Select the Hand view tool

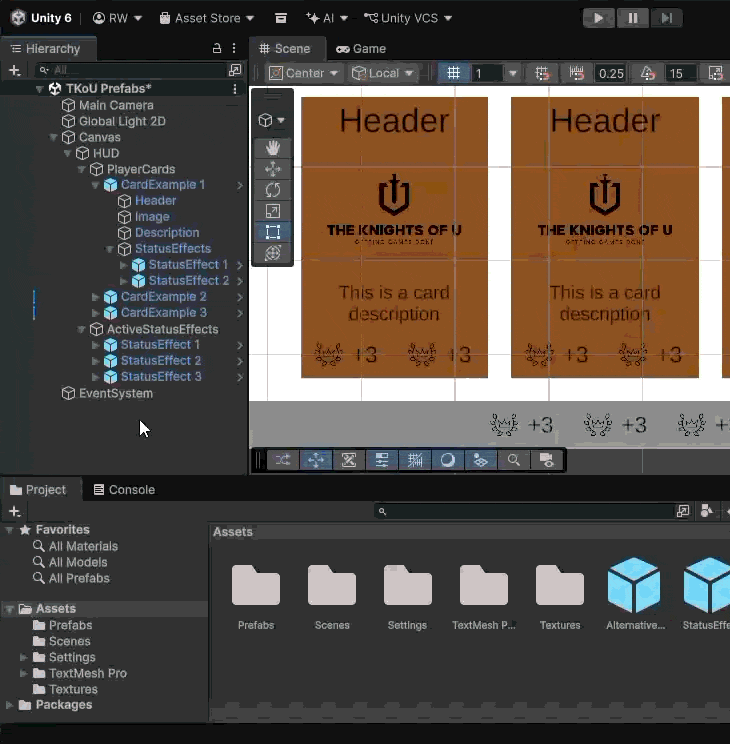pyautogui.click(x=272, y=148)
